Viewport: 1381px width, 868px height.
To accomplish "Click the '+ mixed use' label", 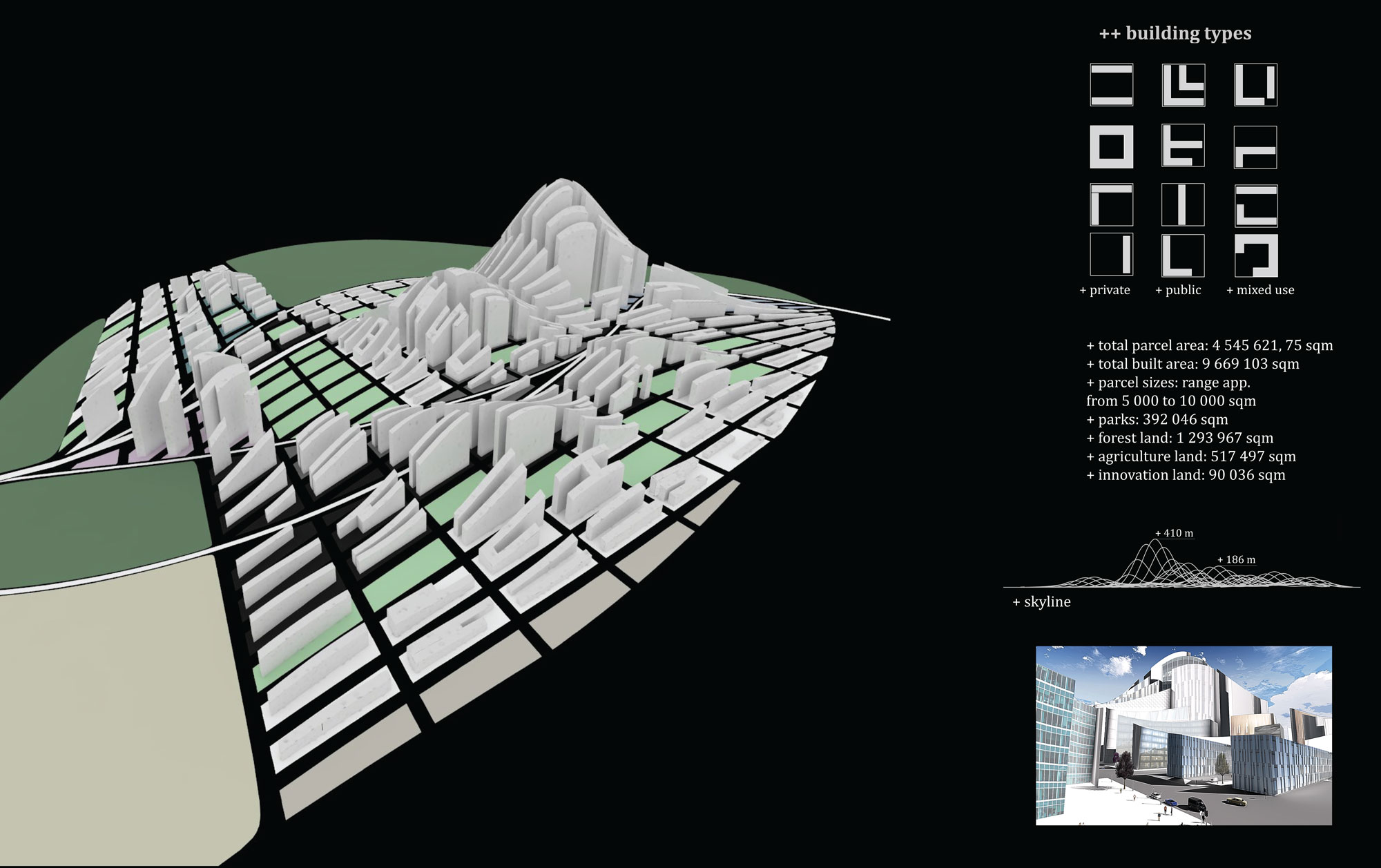I will 1260,290.
